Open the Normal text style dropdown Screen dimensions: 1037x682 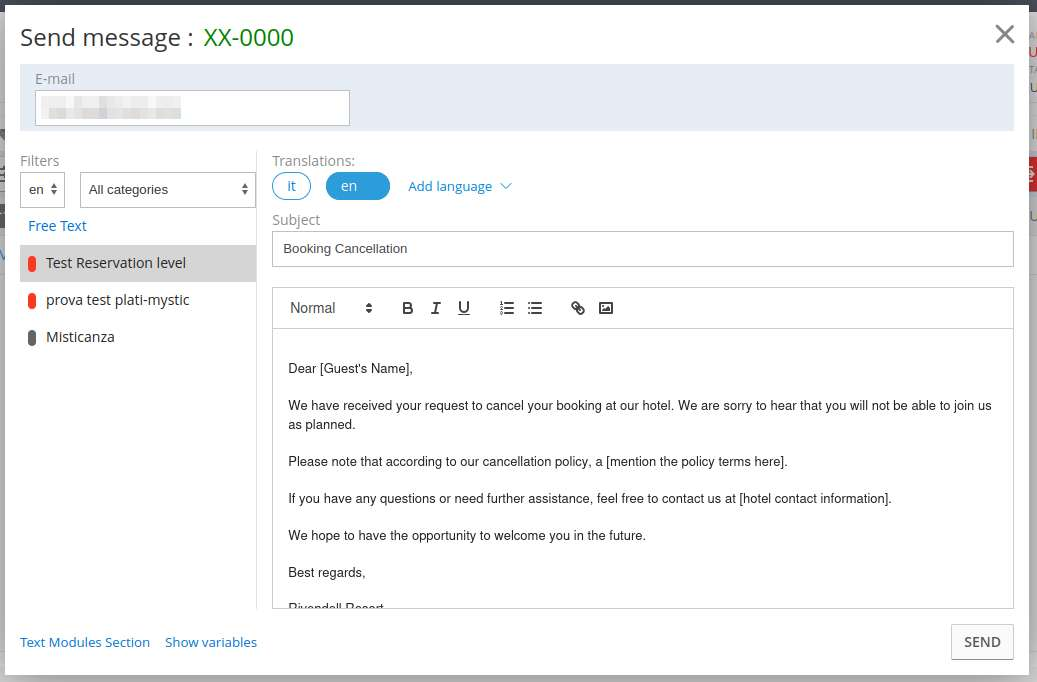(x=331, y=308)
